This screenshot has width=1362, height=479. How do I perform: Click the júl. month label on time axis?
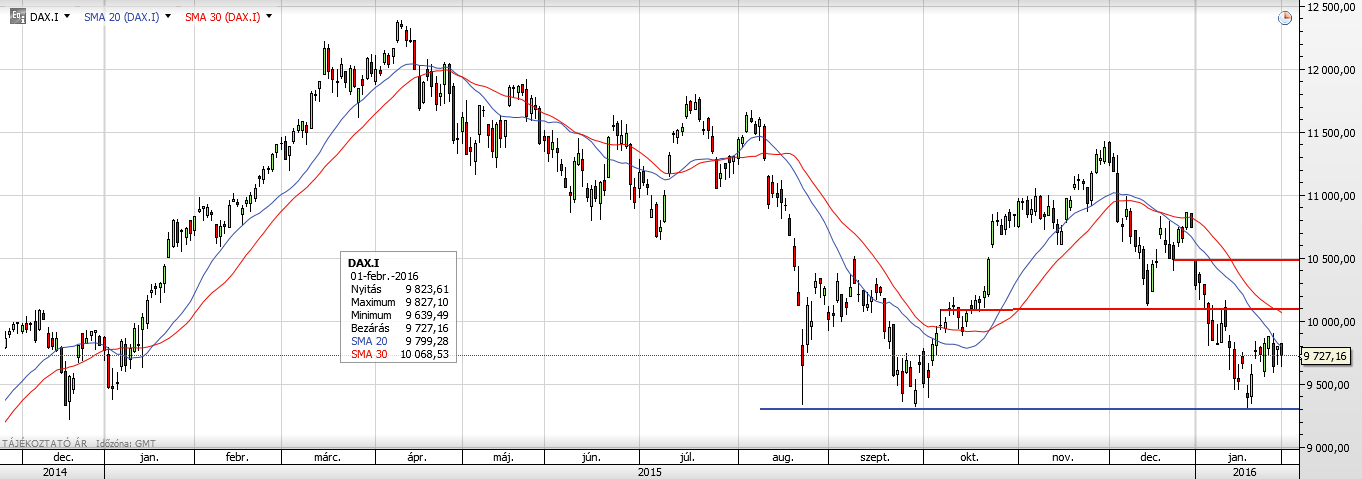pyautogui.click(x=687, y=457)
